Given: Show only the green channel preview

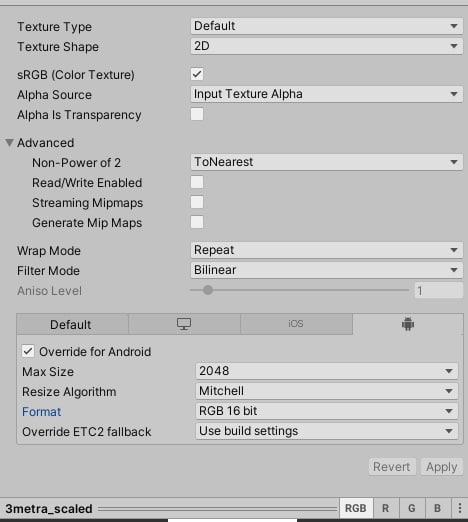Looking at the screenshot, I should click(x=412, y=508).
